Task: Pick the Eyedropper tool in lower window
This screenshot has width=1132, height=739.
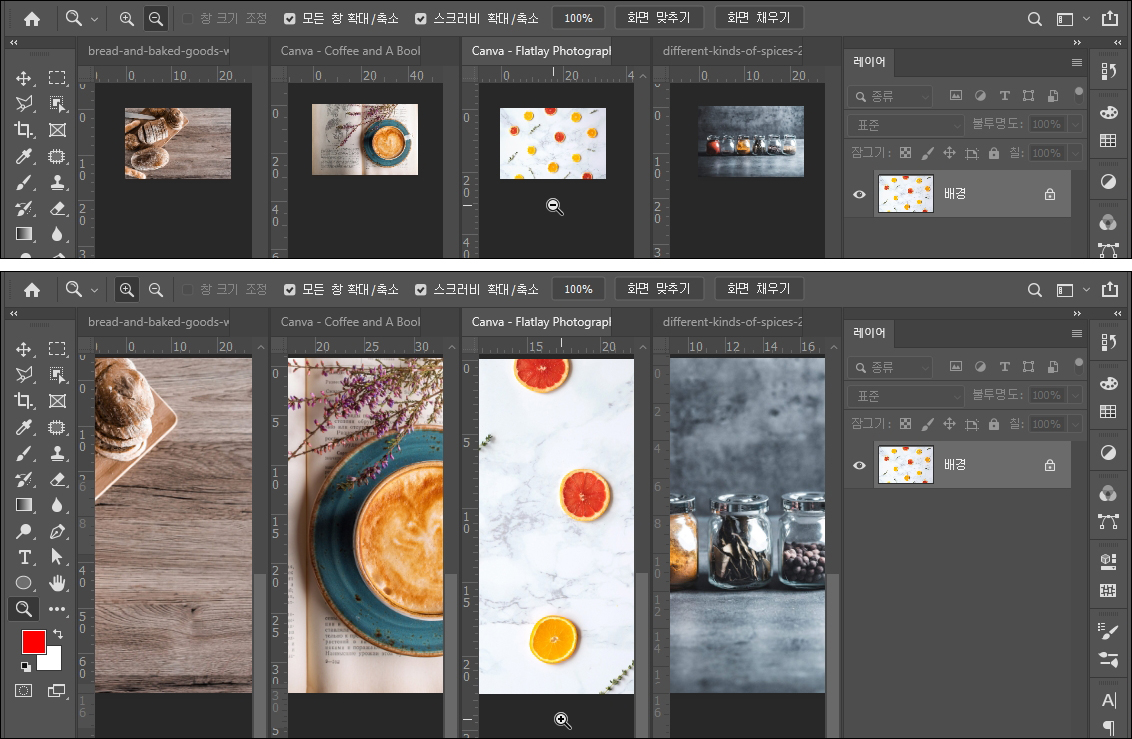Action: (24, 427)
